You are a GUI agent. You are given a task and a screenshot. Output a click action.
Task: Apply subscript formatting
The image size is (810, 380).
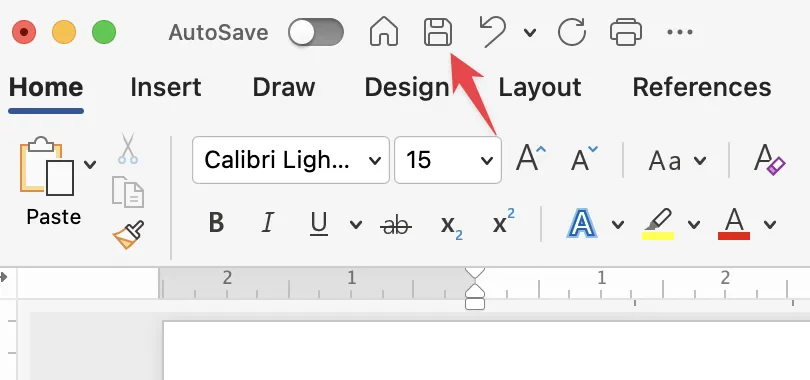click(x=451, y=225)
